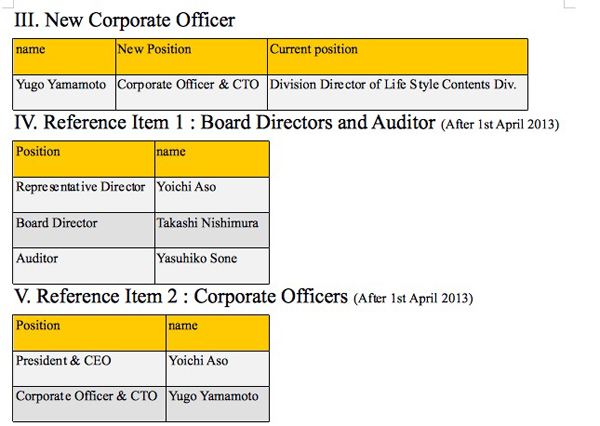The image size is (600, 426).
Task: Click the 'Current position' header cell
Action: pos(398,57)
